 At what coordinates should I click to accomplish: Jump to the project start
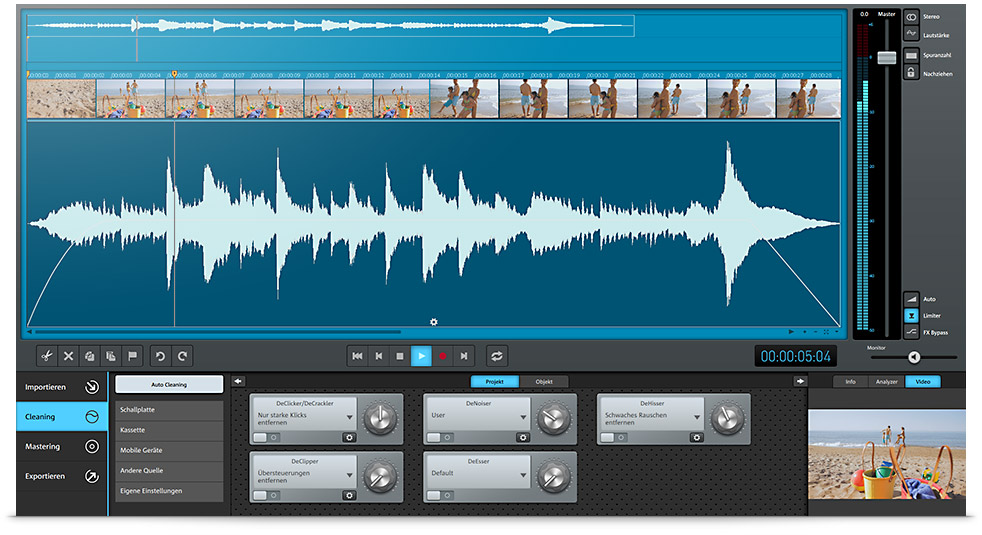point(357,356)
